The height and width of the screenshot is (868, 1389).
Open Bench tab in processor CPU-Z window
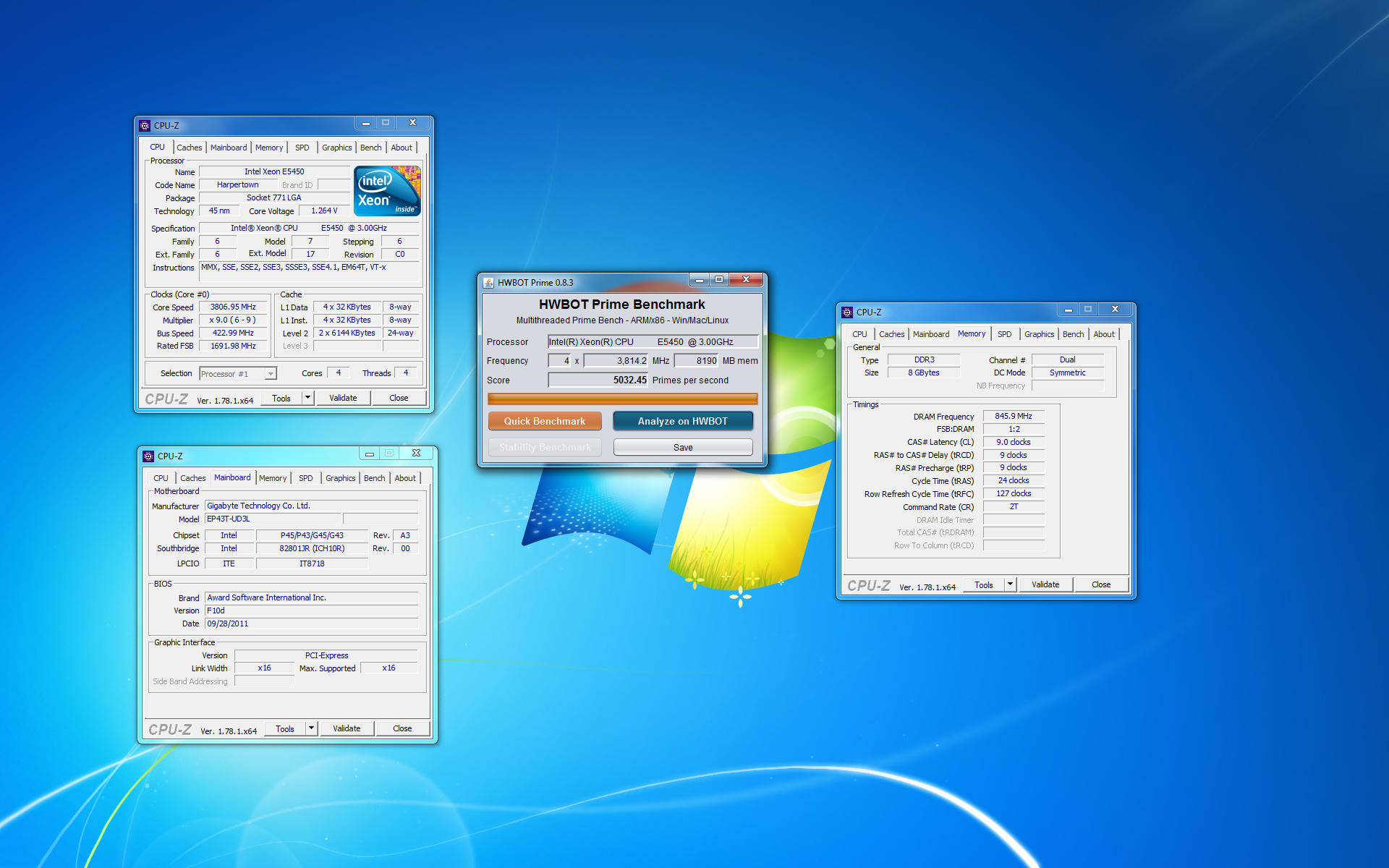(370, 148)
